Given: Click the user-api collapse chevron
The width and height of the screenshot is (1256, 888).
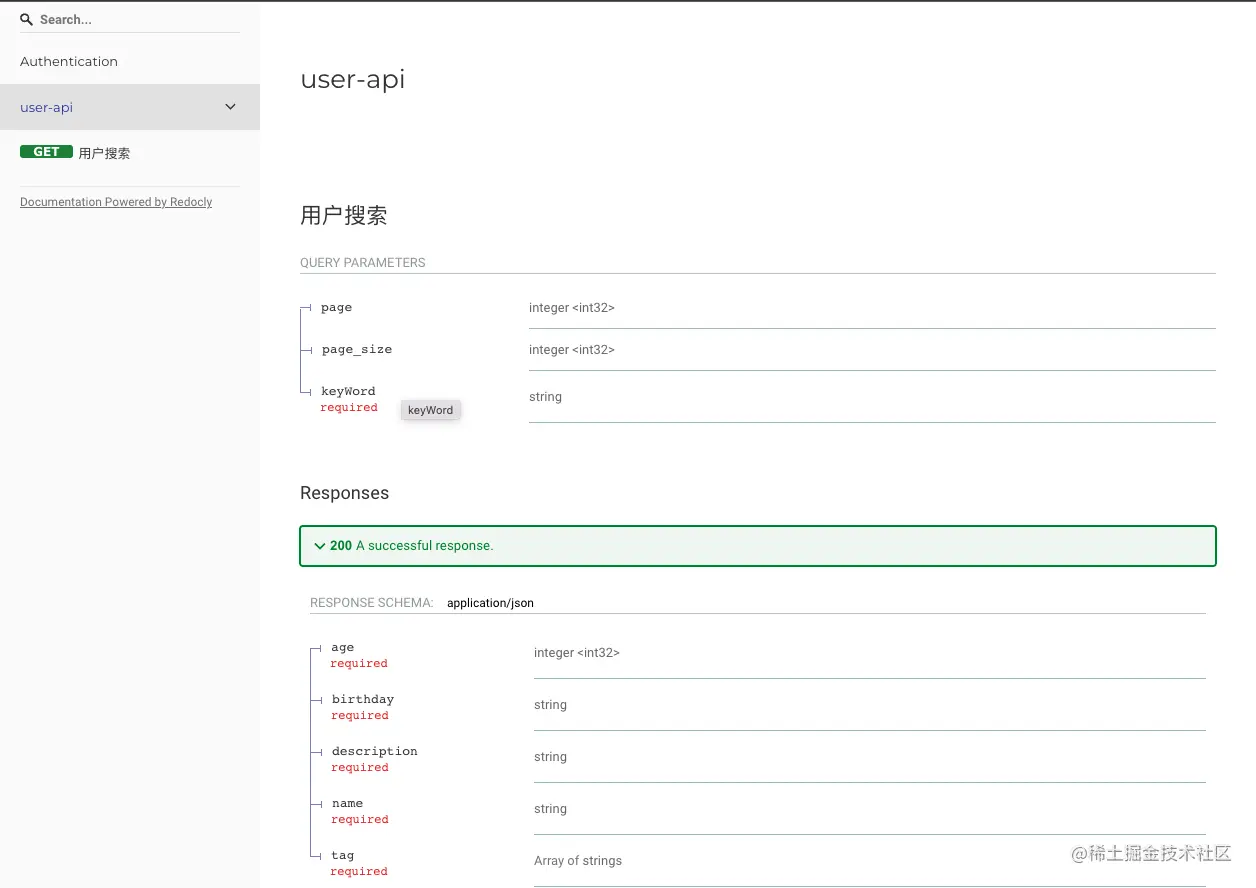Looking at the screenshot, I should [x=230, y=106].
